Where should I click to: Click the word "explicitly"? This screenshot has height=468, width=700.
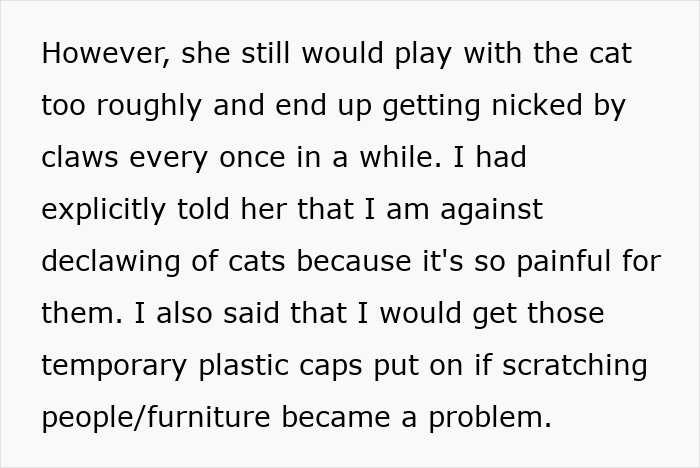click(104, 210)
